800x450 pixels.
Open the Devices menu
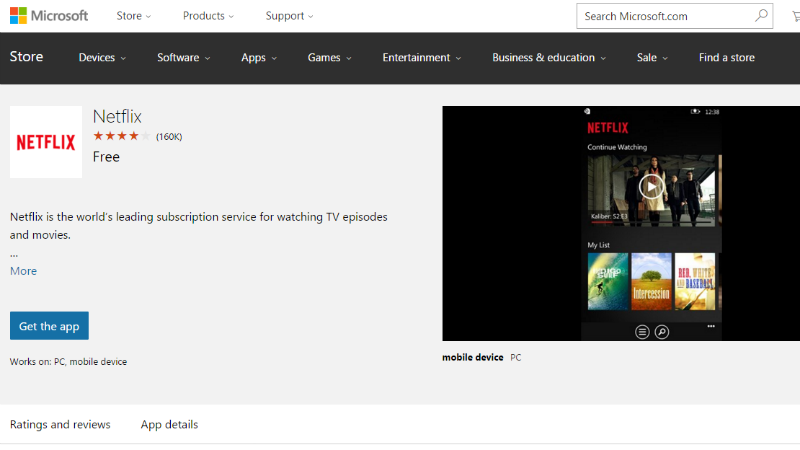tap(102, 58)
